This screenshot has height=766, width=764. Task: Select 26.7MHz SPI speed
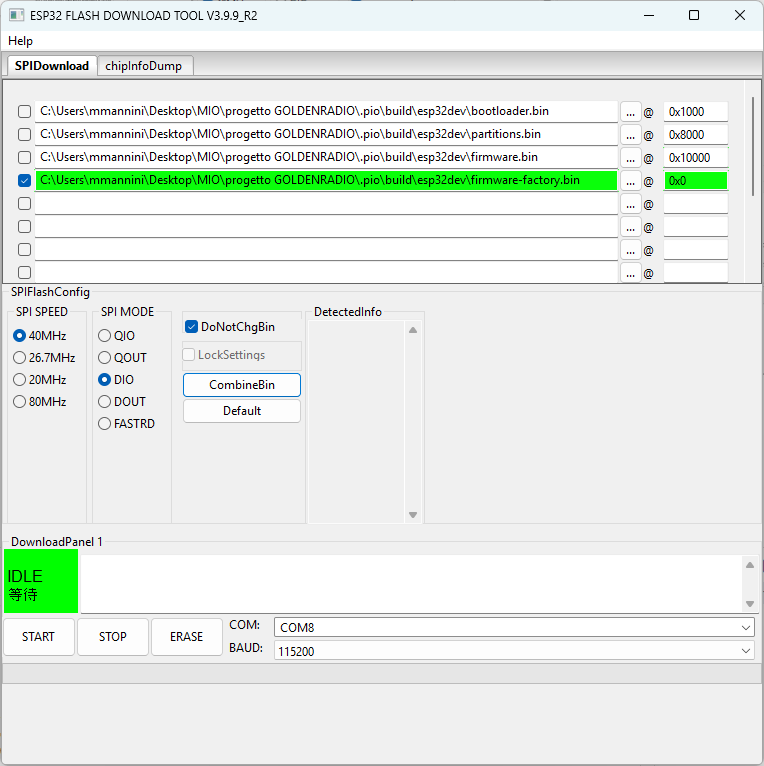44,358
